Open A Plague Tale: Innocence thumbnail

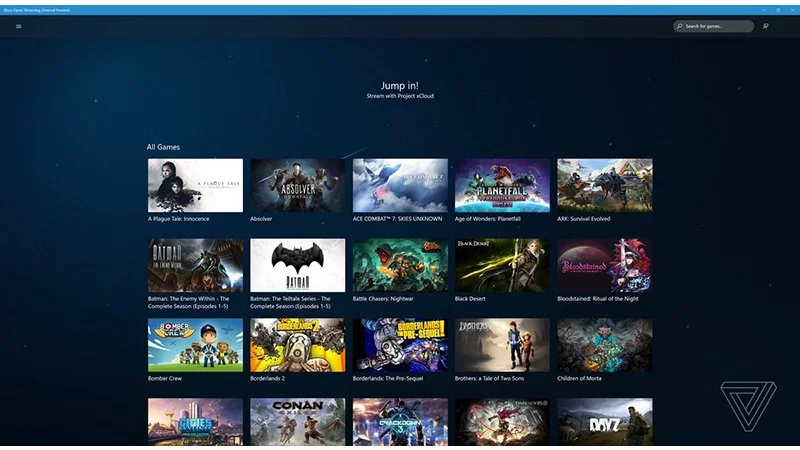coord(195,185)
